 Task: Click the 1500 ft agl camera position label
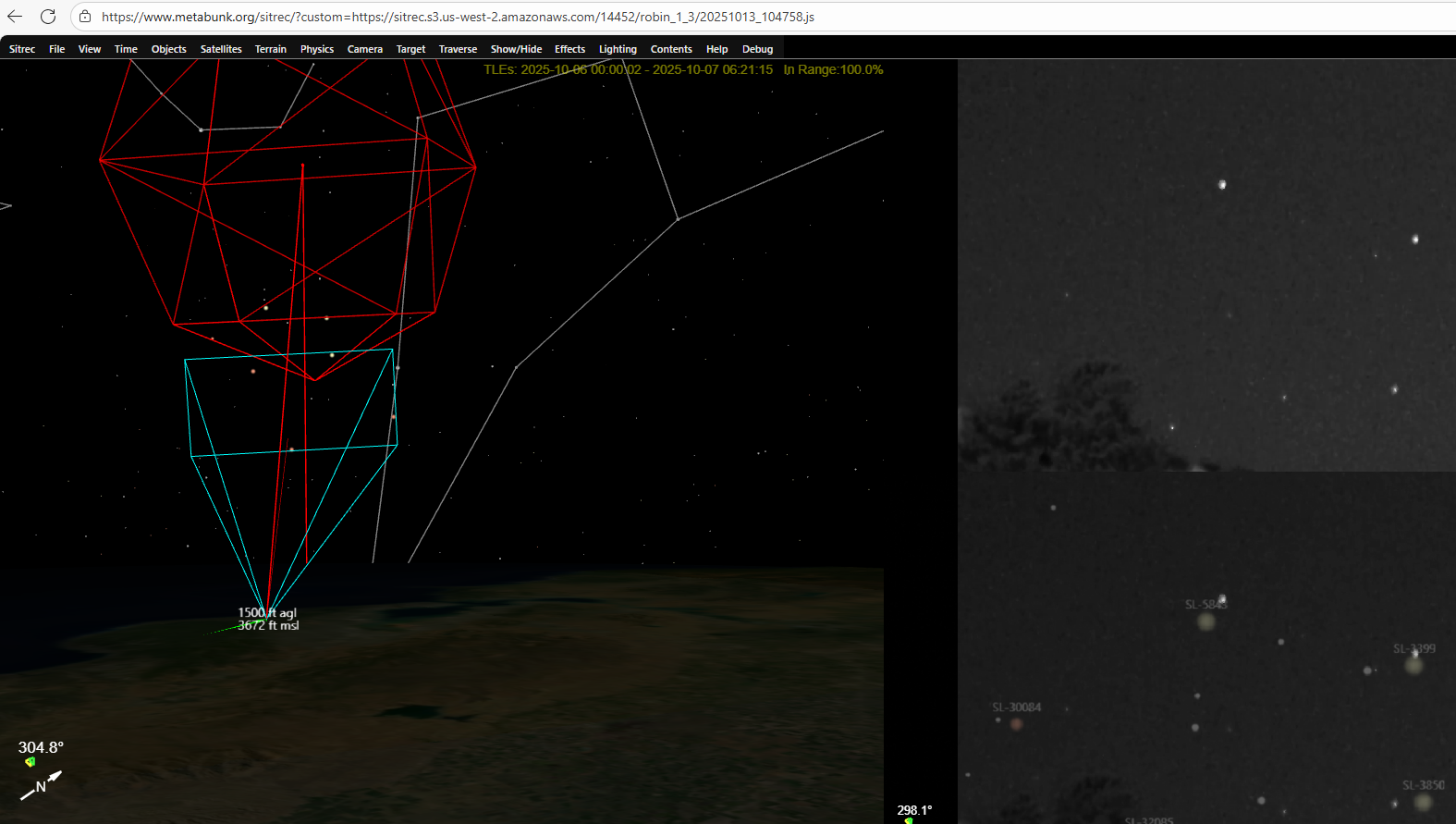click(267, 613)
